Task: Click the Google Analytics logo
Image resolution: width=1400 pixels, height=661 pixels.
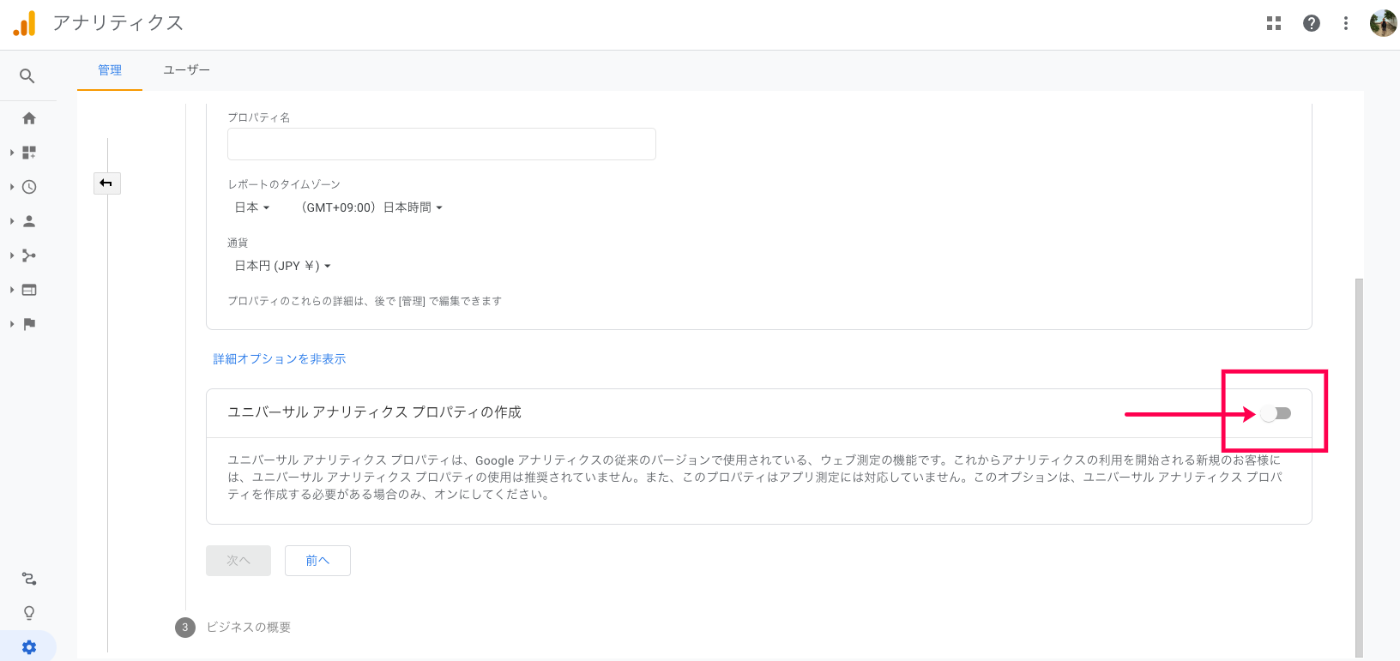Action: click(x=24, y=23)
